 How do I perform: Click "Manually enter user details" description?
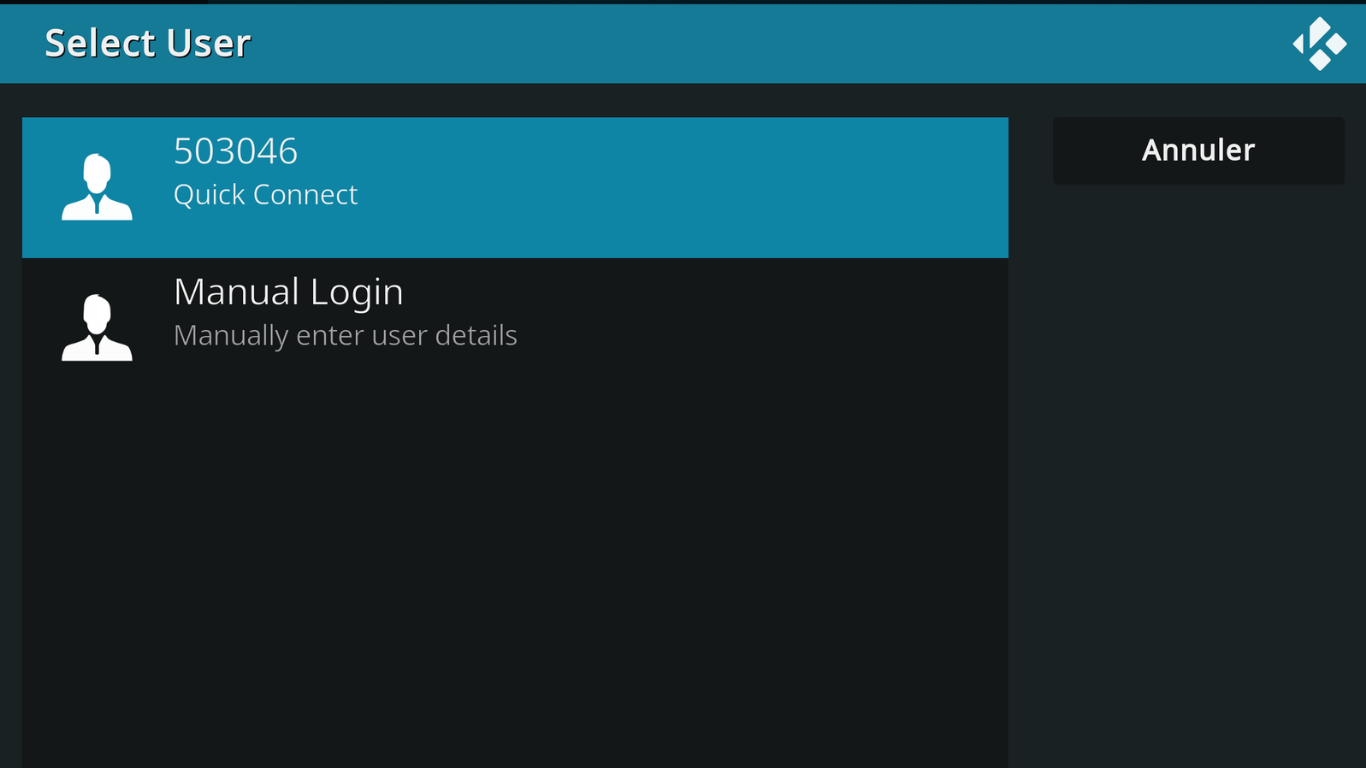pyautogui.click(x=345, y=335)
